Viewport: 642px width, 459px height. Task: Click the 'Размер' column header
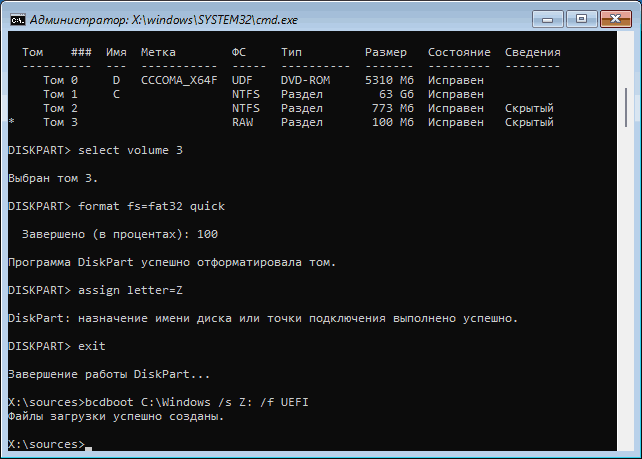pyautogui.click(x=385, y=52)
